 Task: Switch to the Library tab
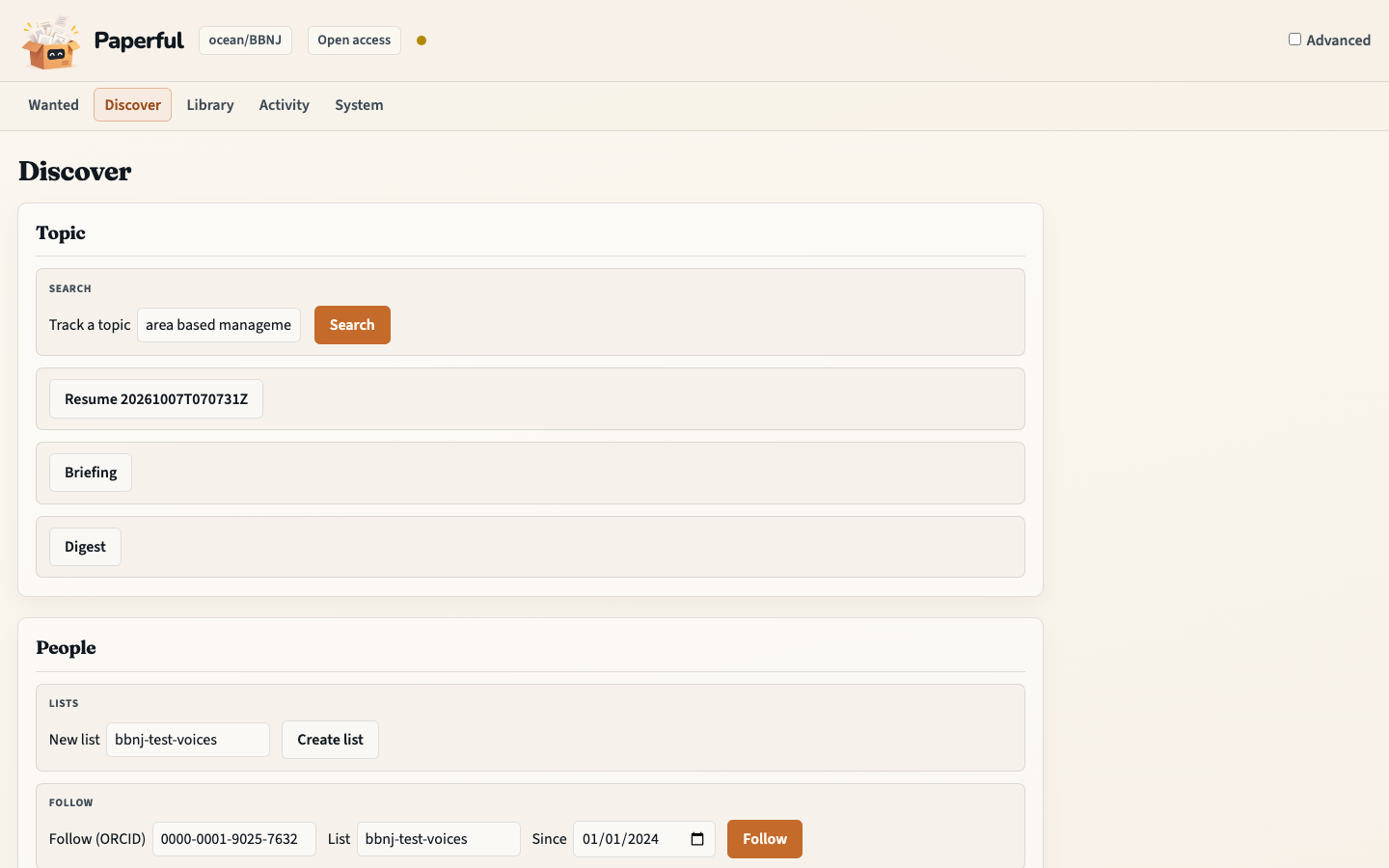[x=210, y=105]
